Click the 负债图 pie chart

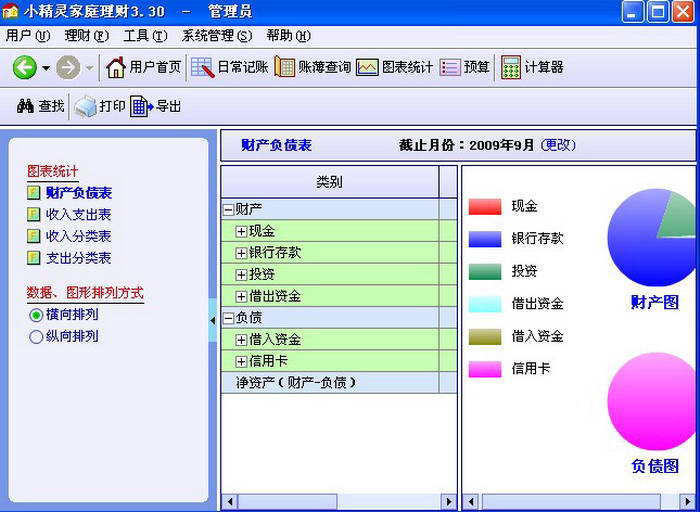[653, 401]
